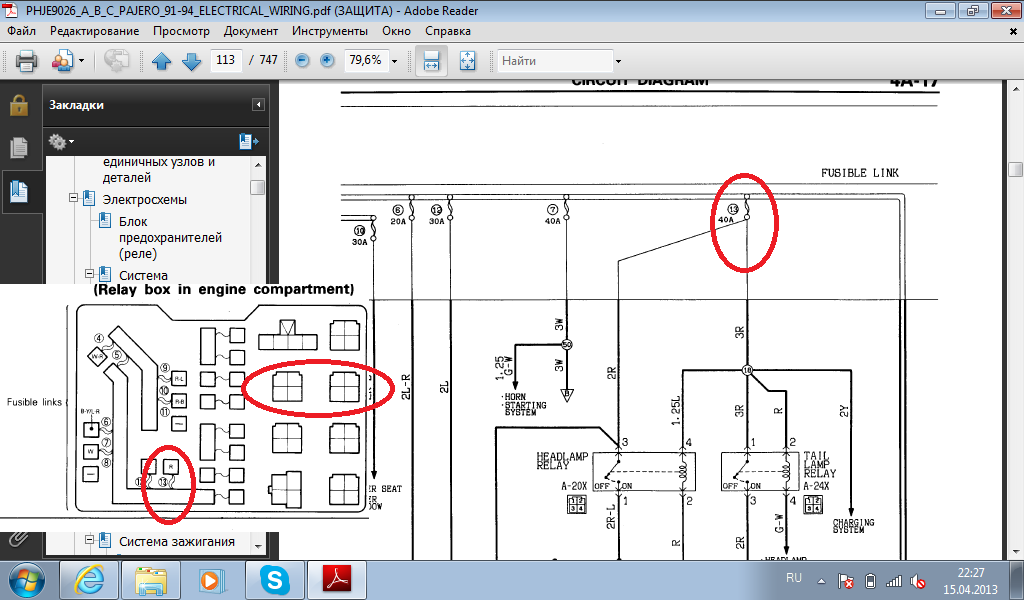Click the document vertical scrollbar thumb
1024x600 pixels.
click(1016, 169)
